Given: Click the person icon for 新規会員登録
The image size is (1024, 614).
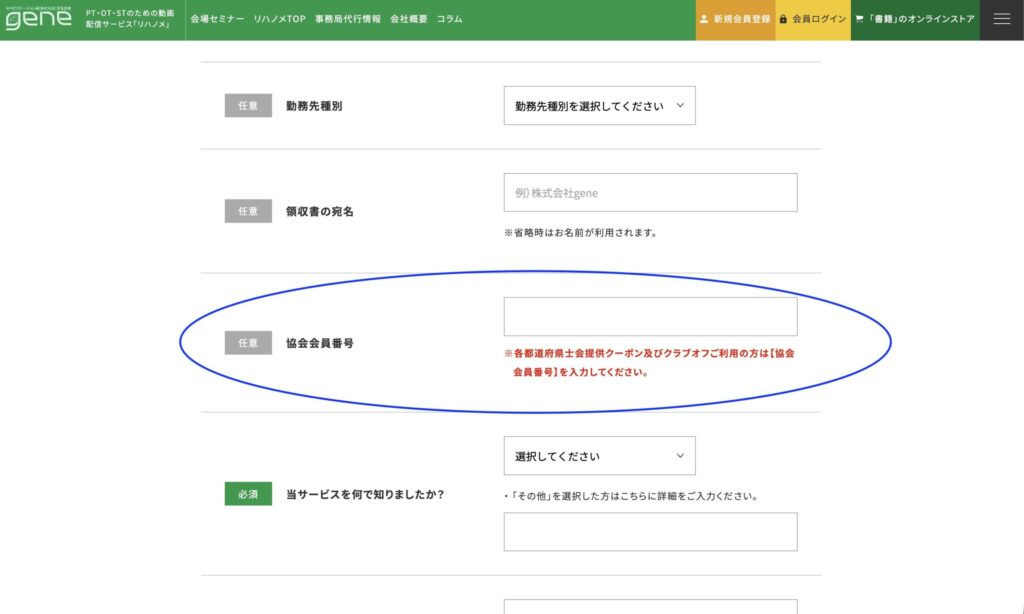Looking at the screenshot, I should pyautogui.click(x=704, y=19).
